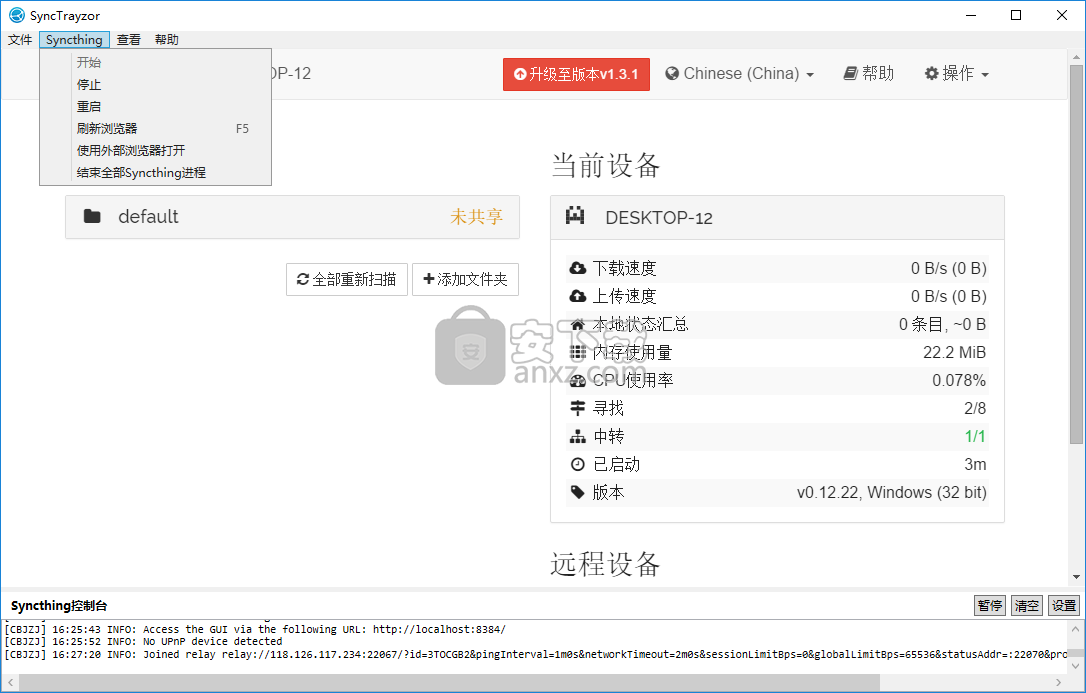Click the tag icon at 版本
Viewport: 1086px width, 693px height.
578,492
